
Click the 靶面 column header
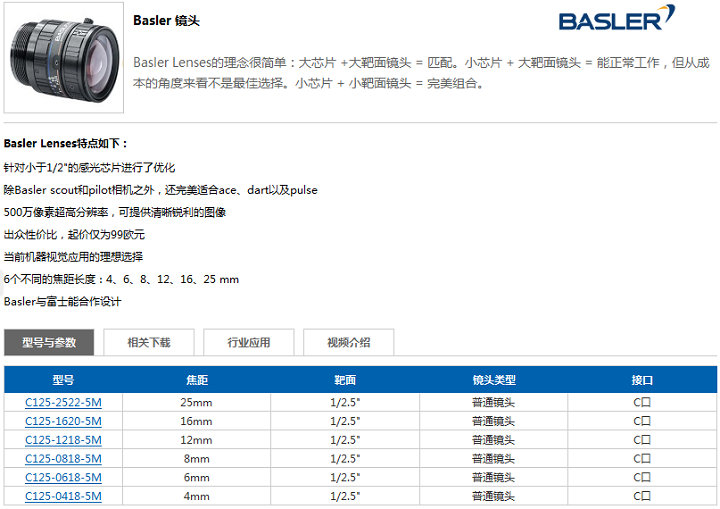pyautogui.click(x=344, y=381)
